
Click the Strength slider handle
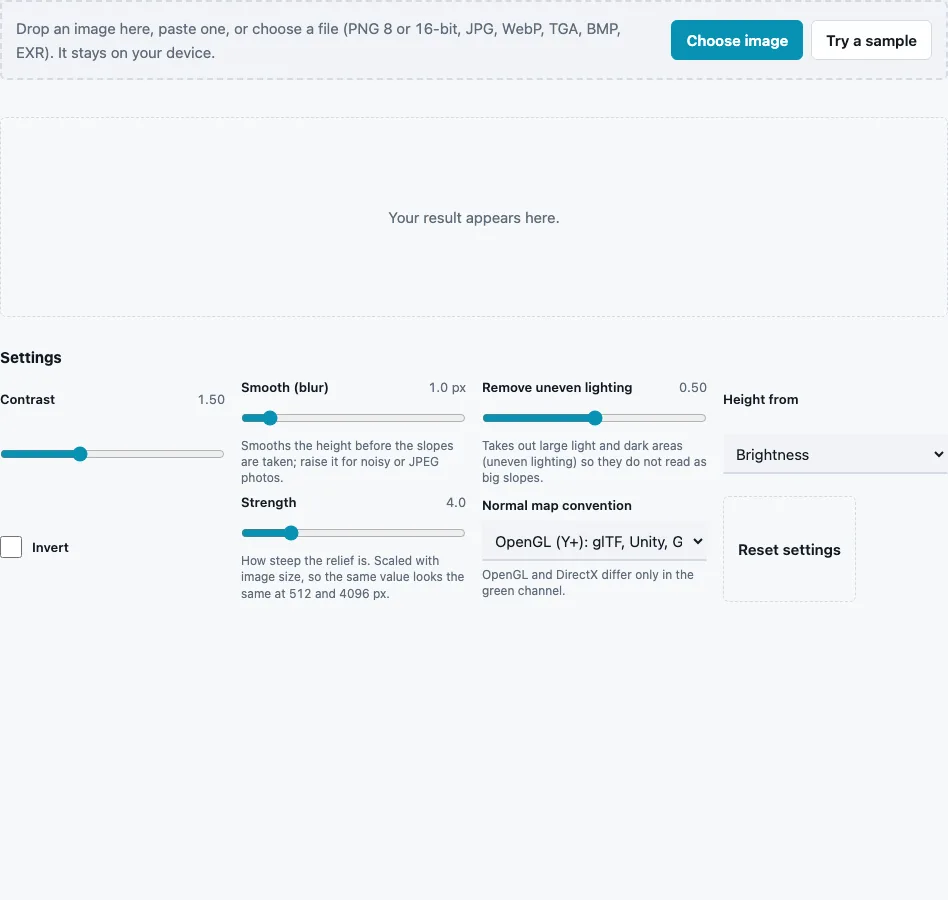click(x=291, y=533)
